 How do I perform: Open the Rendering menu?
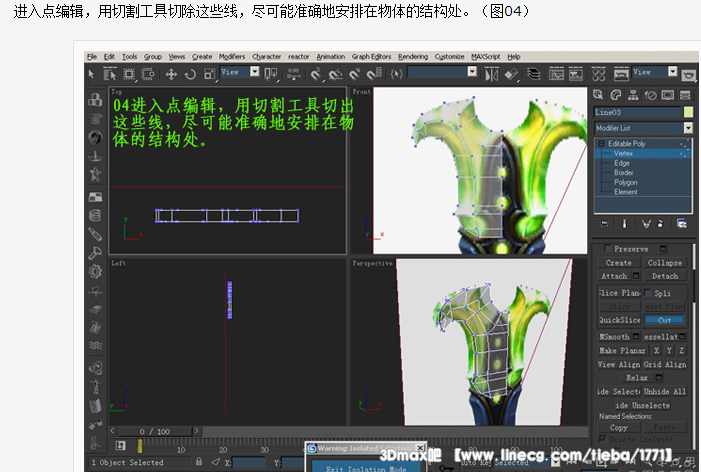coord(413,57)
